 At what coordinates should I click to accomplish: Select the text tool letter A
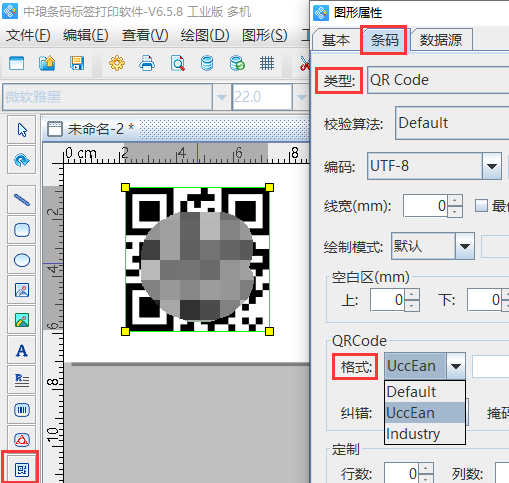click(x=22, y=350)
